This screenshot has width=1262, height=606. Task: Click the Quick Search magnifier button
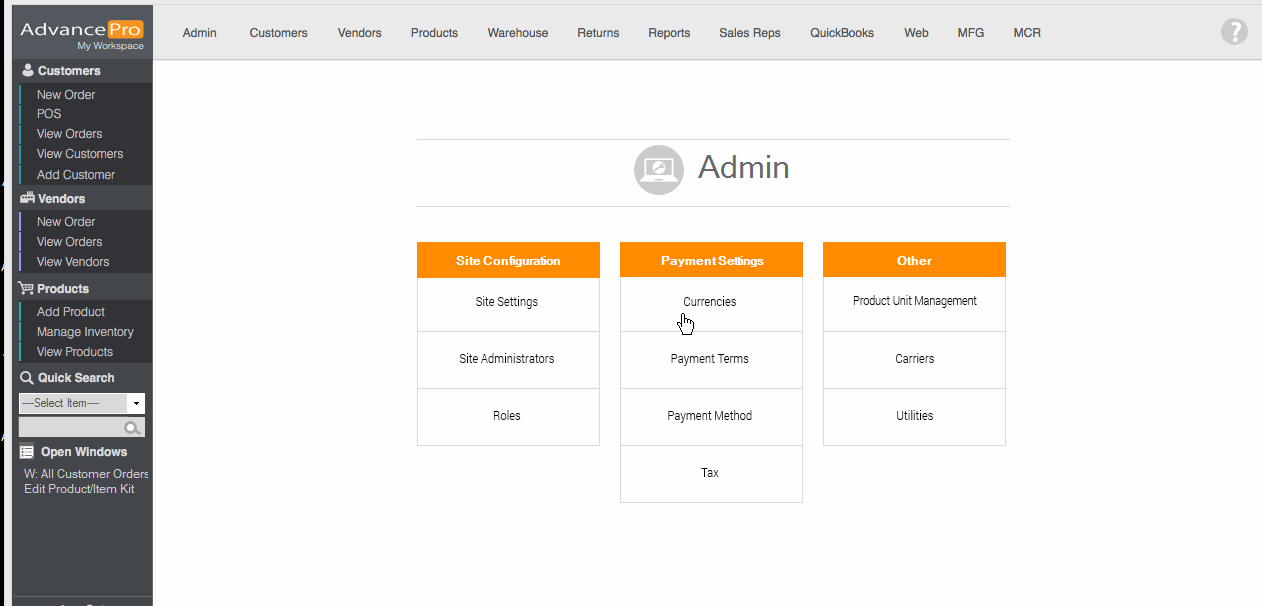pos(132,428)
